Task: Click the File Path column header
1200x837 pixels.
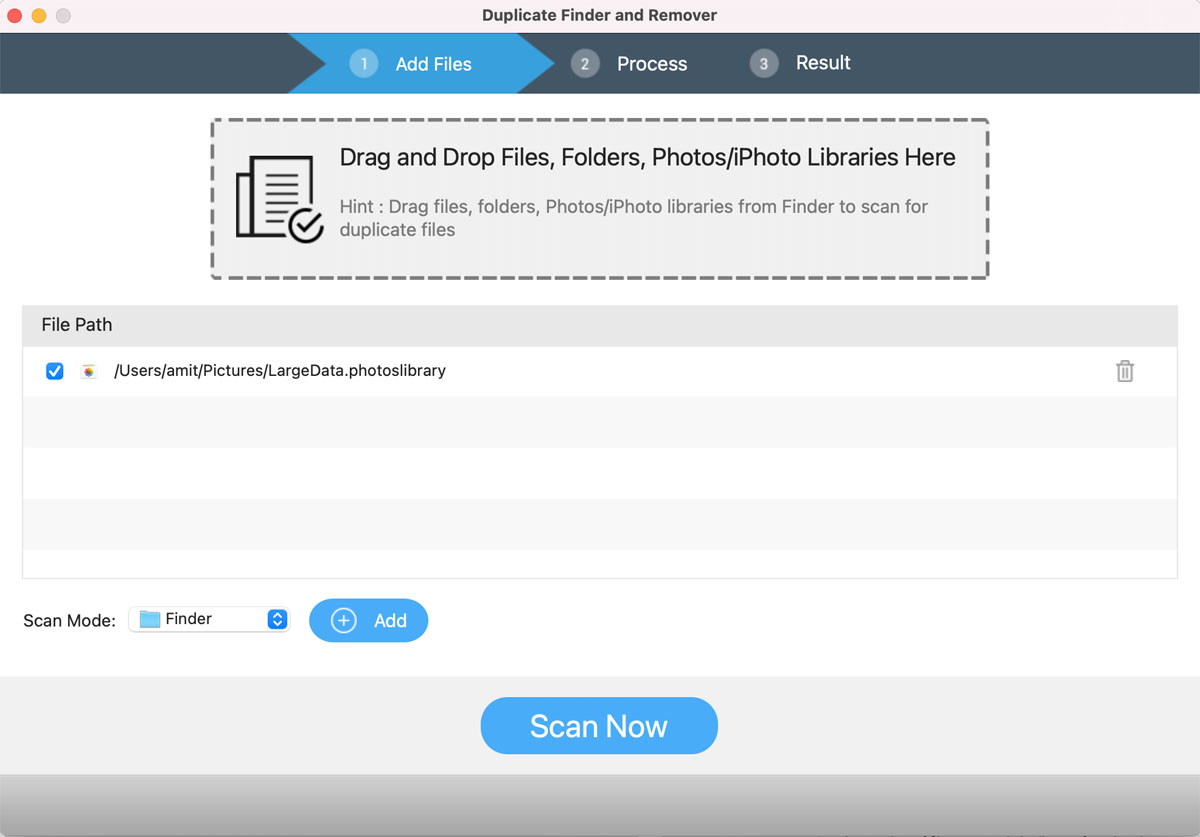Action: pyautogui.click(x=77, y=325)
